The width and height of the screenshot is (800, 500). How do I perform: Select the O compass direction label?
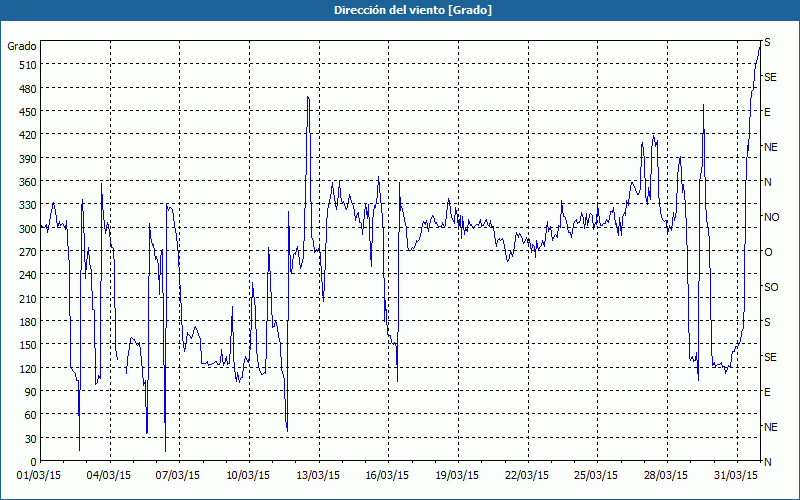768,252
